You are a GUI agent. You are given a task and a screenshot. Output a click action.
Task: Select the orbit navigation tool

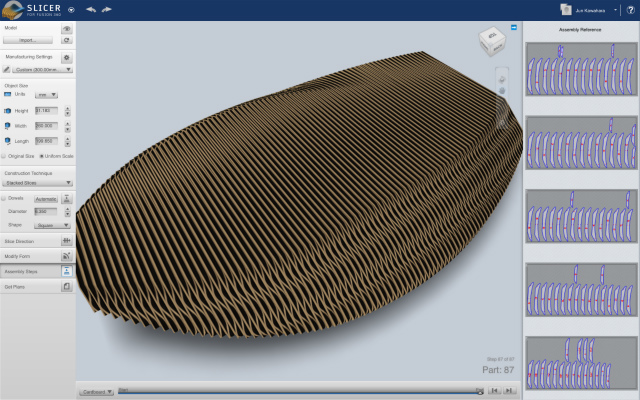pyautogui.click(x=502, y=80)
